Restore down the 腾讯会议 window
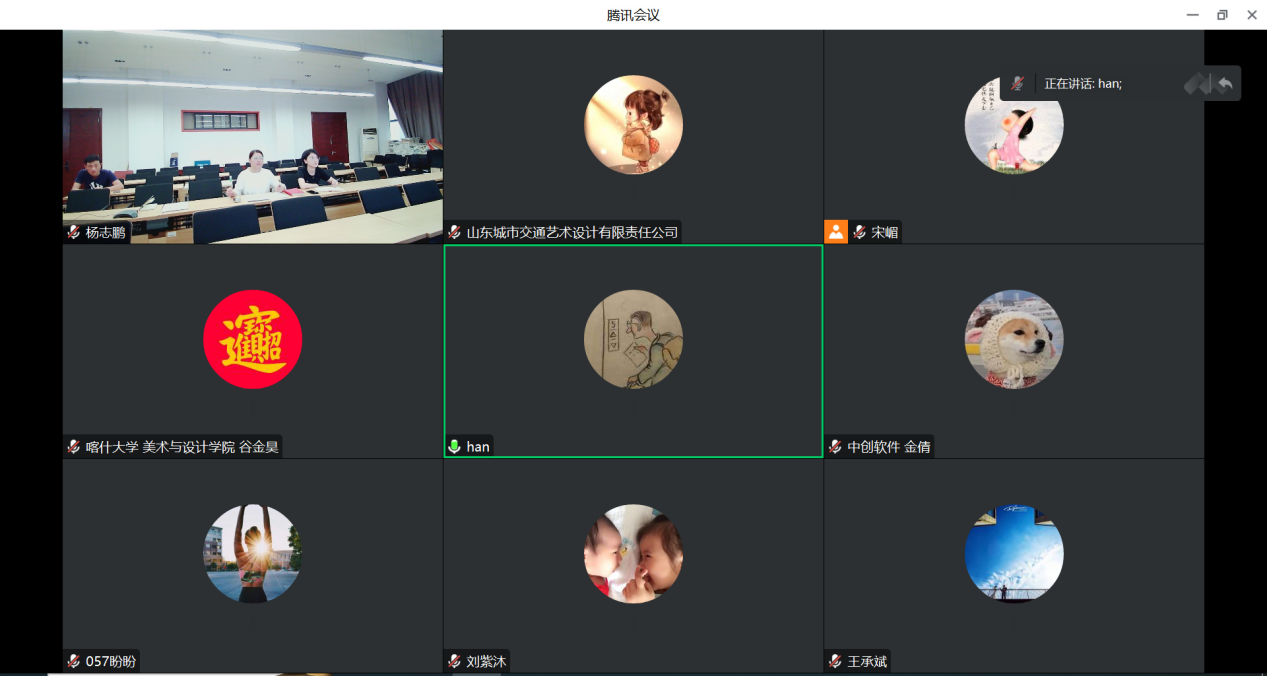1267x676 pixels. pyautogui.click(x=1222, y=15)
